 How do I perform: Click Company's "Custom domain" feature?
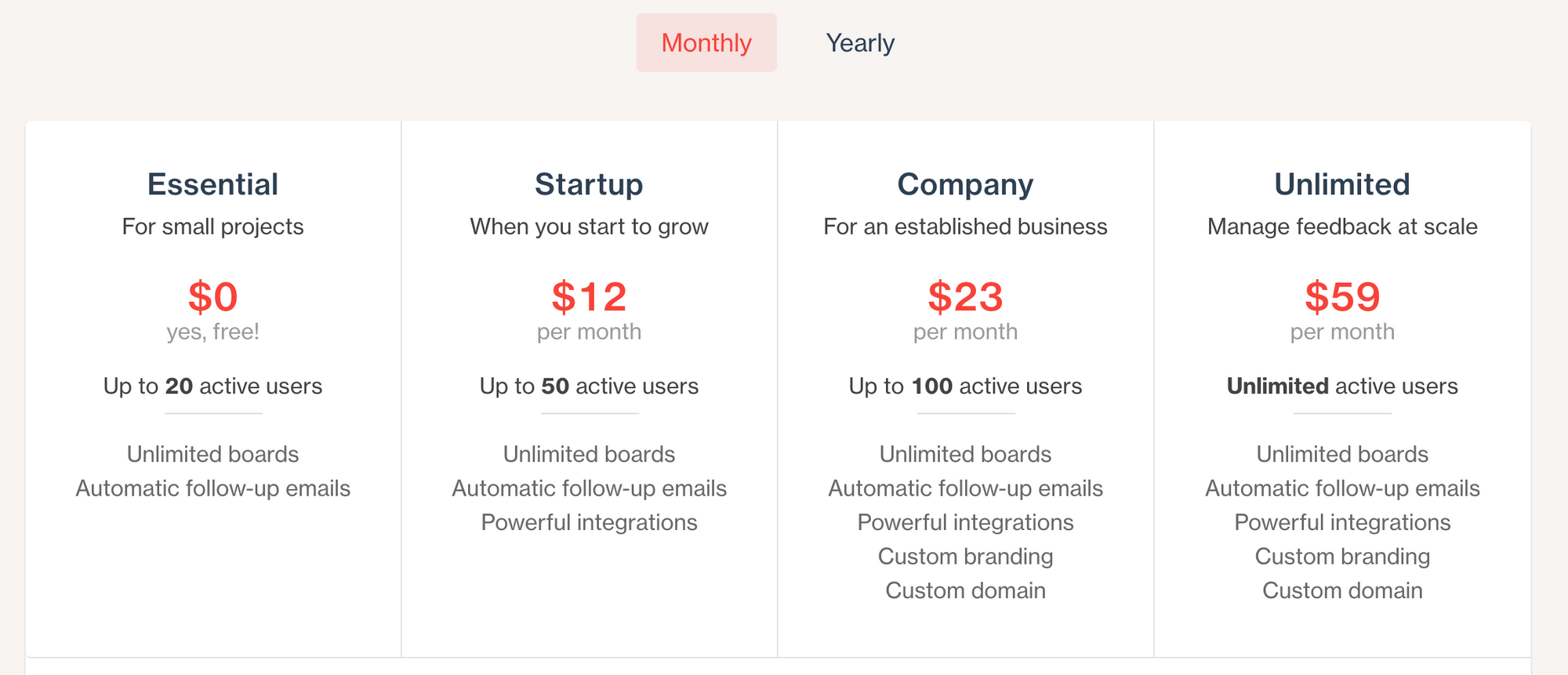tap(965, 590)
